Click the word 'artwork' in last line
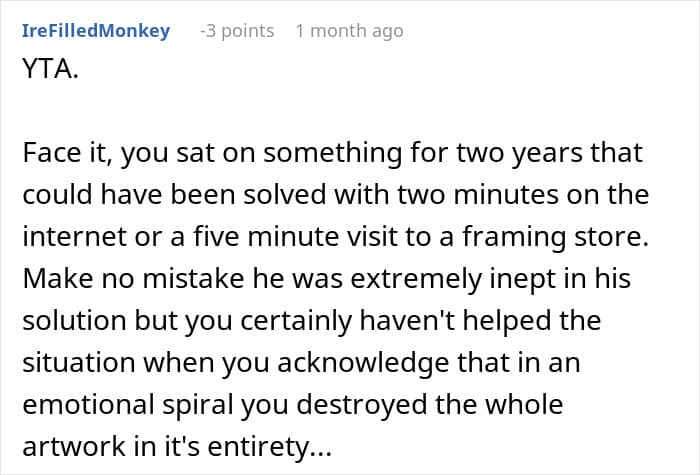 (74, 446)
